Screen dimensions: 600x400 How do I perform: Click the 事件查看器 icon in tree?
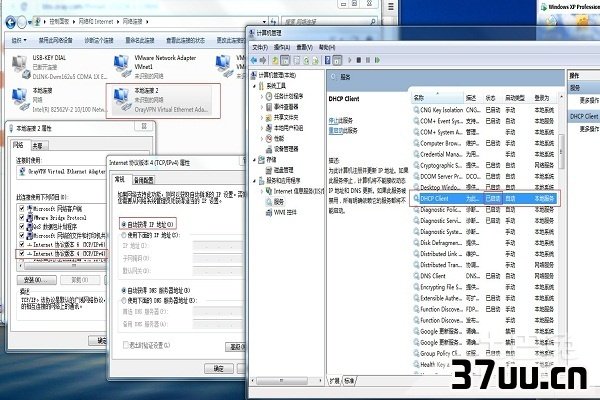pyautogui.click(x=269, y=106)
